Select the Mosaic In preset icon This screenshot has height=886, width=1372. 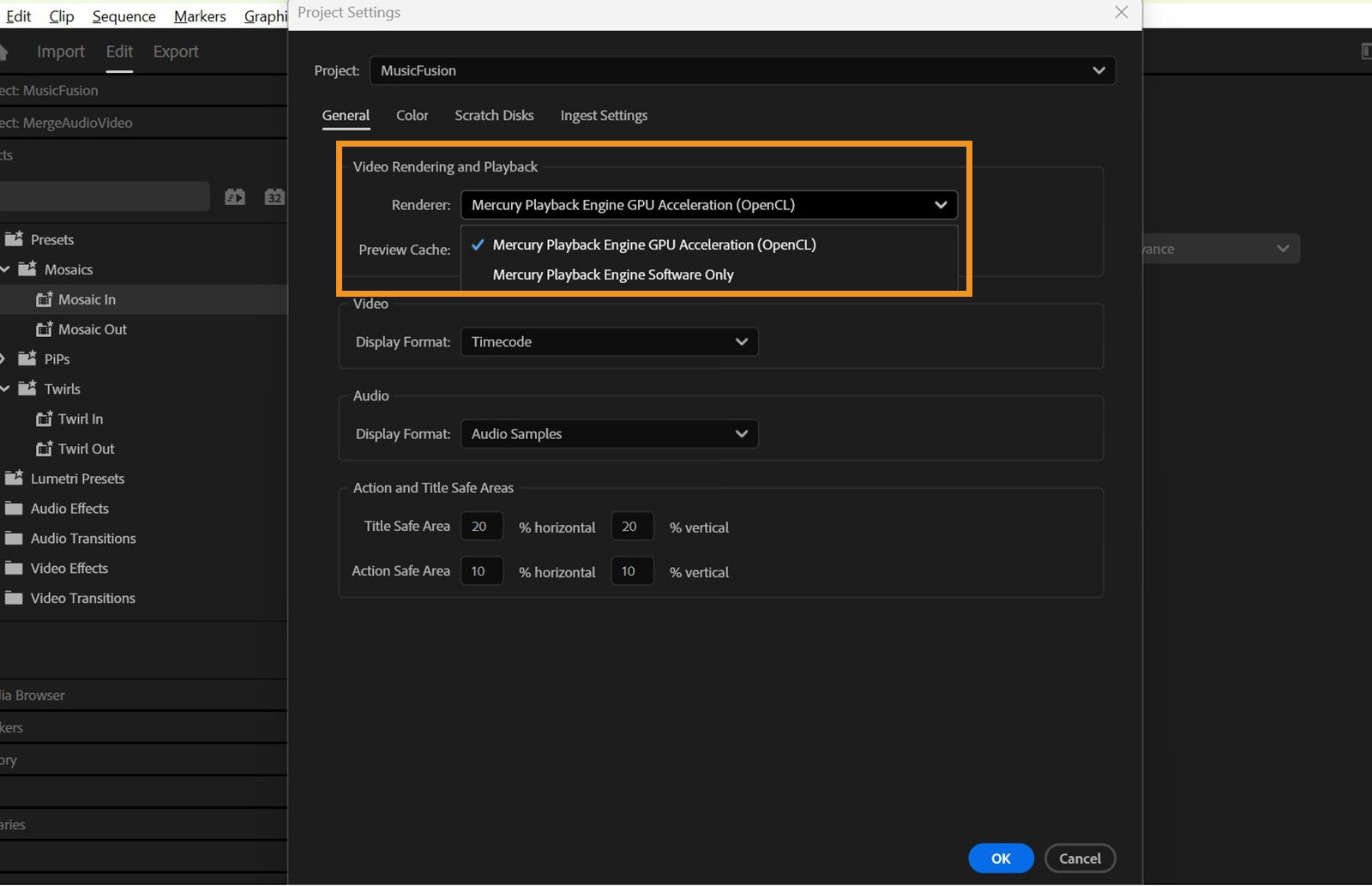coord(45,299)
